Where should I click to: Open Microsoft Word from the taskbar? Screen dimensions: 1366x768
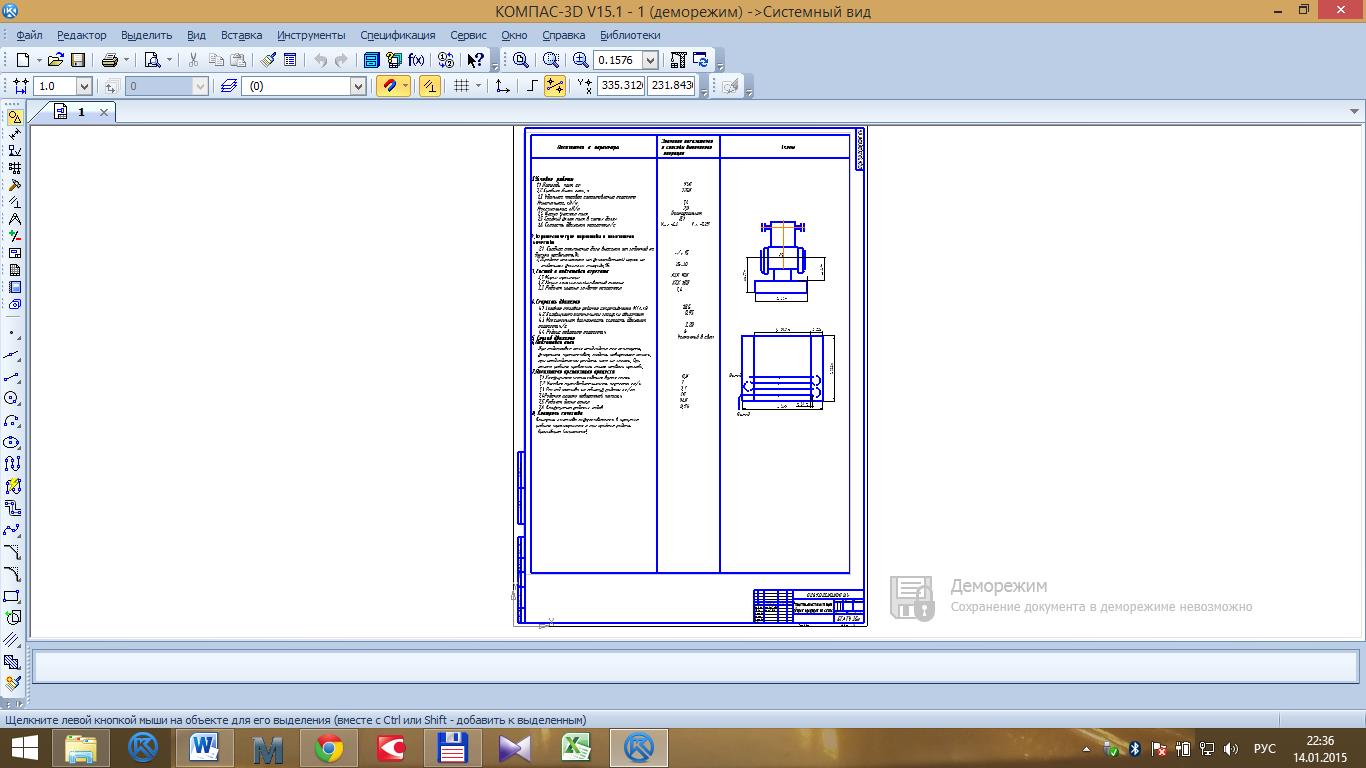coord(205,748)
